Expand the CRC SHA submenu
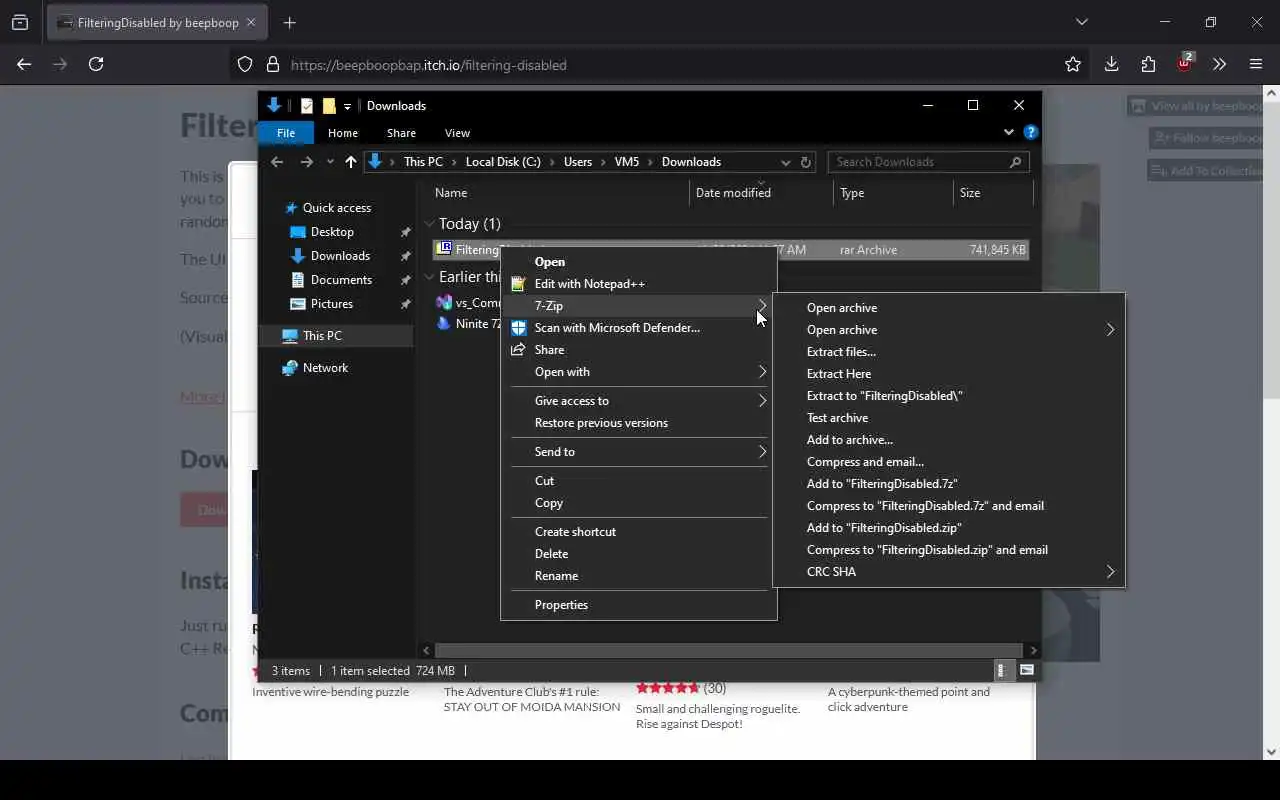1280x800 pixels. (x=1110, y=572)
